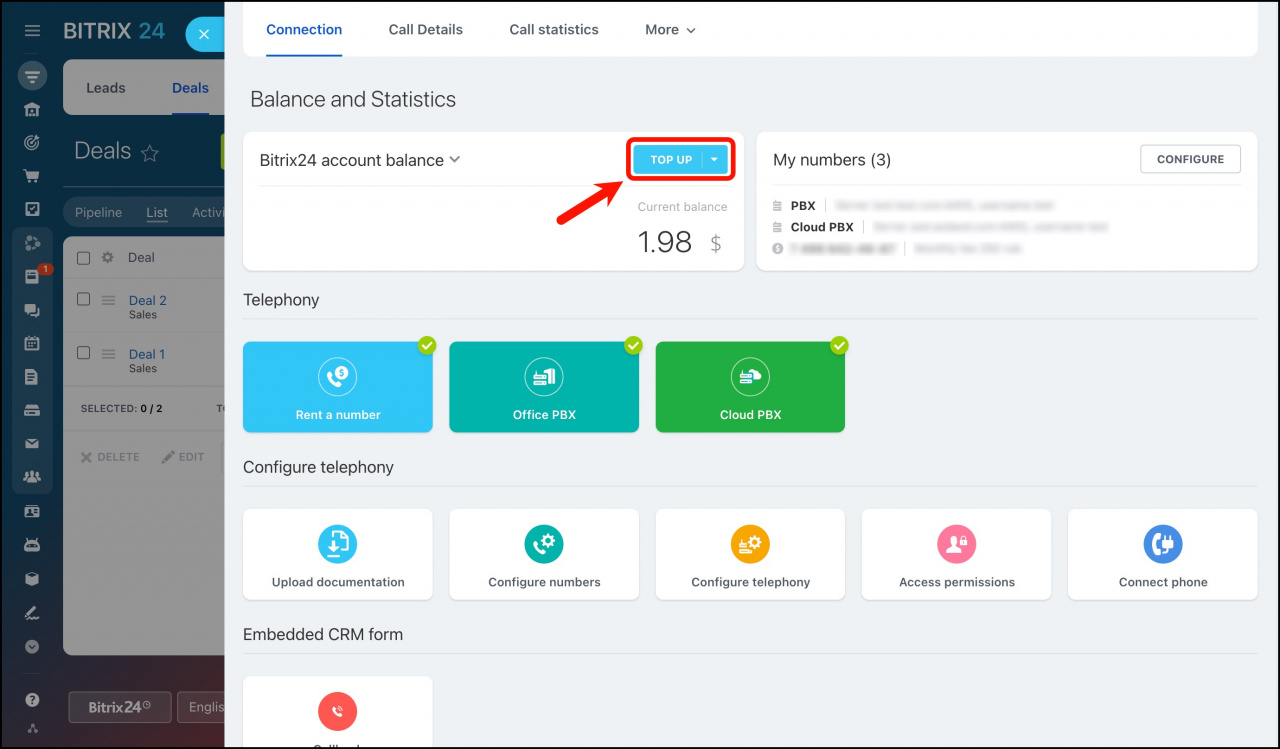
Task: Check the Deal 2 row checkbox
Action: [x=84, y=299]
